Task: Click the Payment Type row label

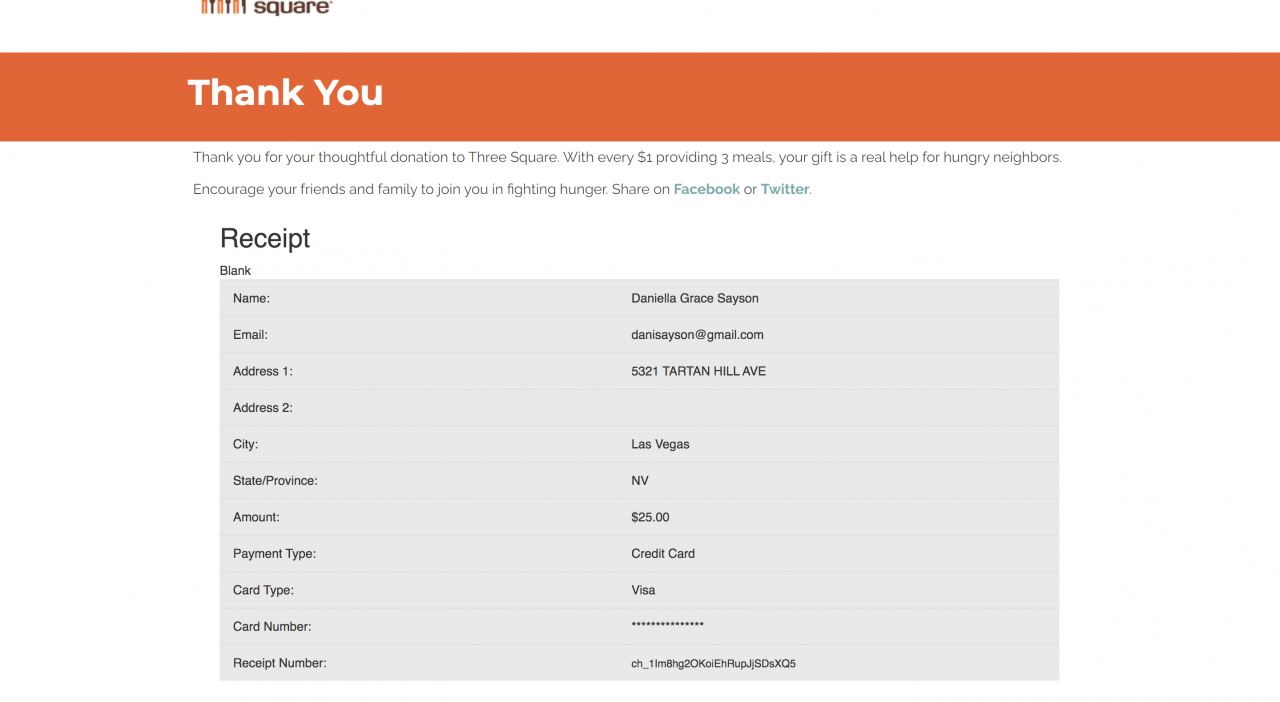Action: click(274, 553)
